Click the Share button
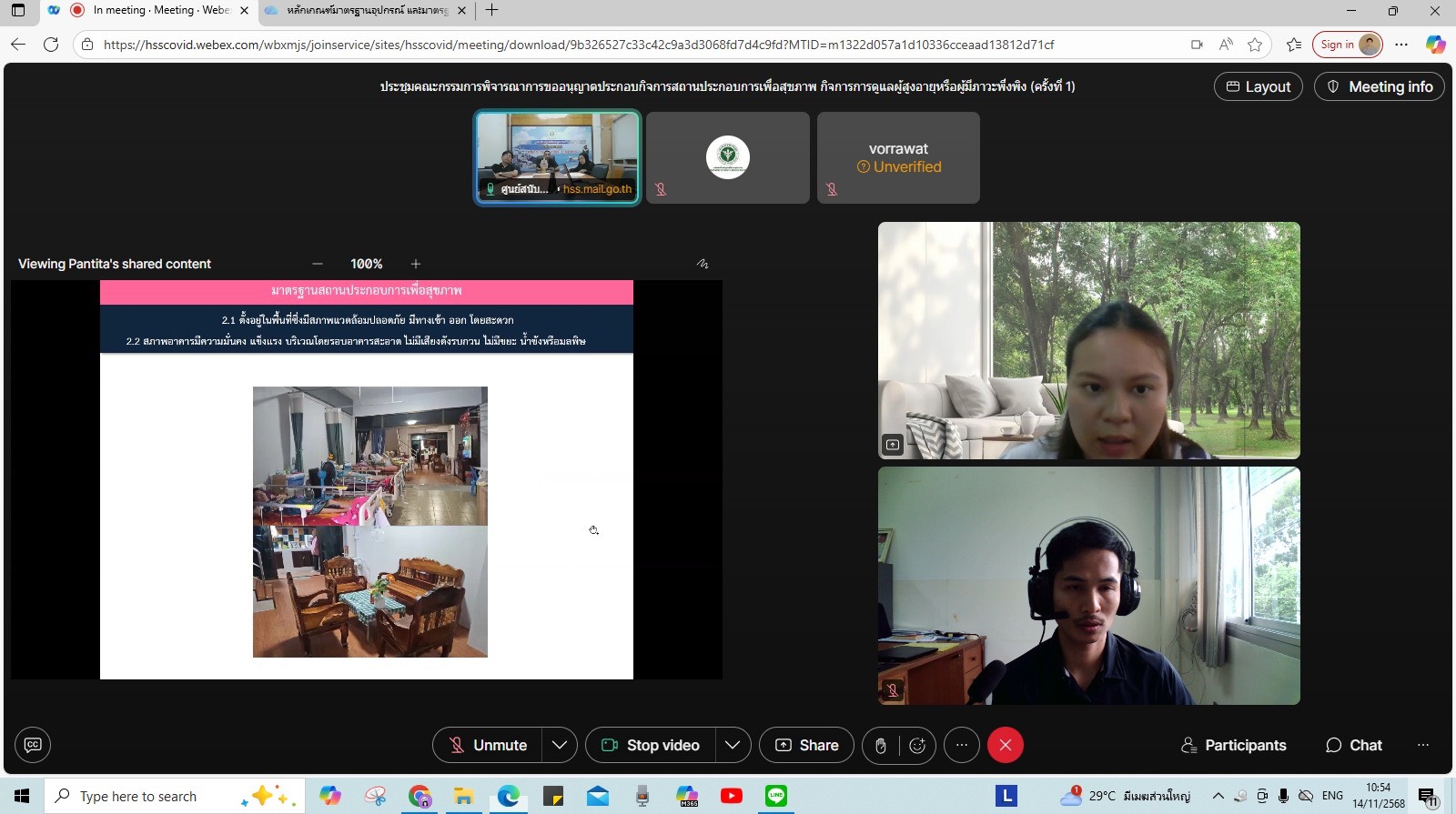Viewport: 1456px width, 814px height. coord(806,746)
